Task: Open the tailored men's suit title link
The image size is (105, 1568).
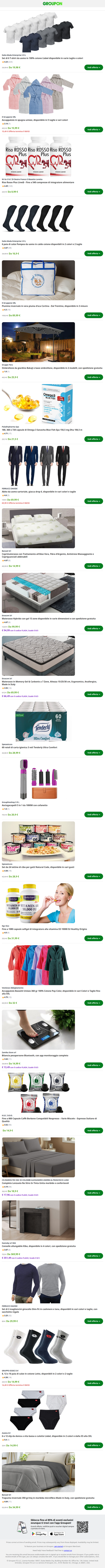Action: [x=39, y=492]
